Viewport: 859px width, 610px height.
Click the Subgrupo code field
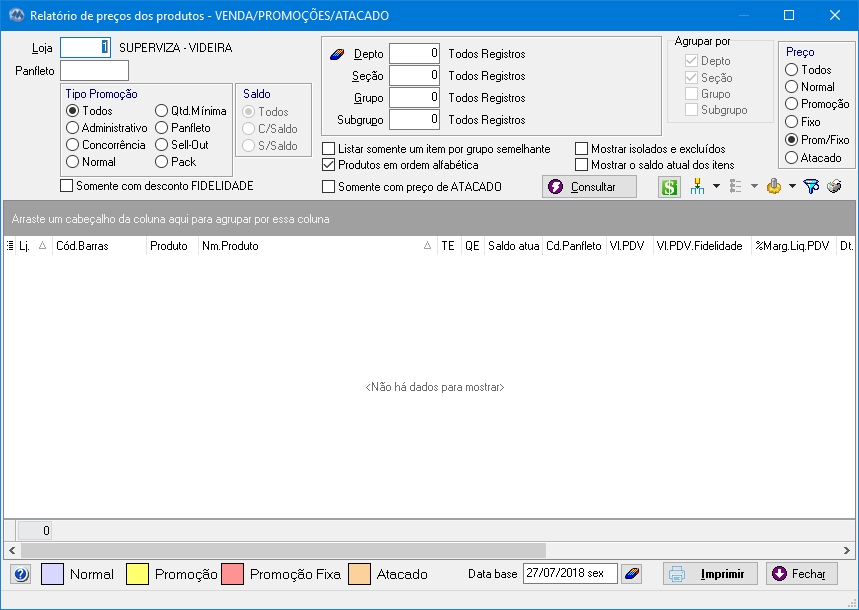(414, 119)
